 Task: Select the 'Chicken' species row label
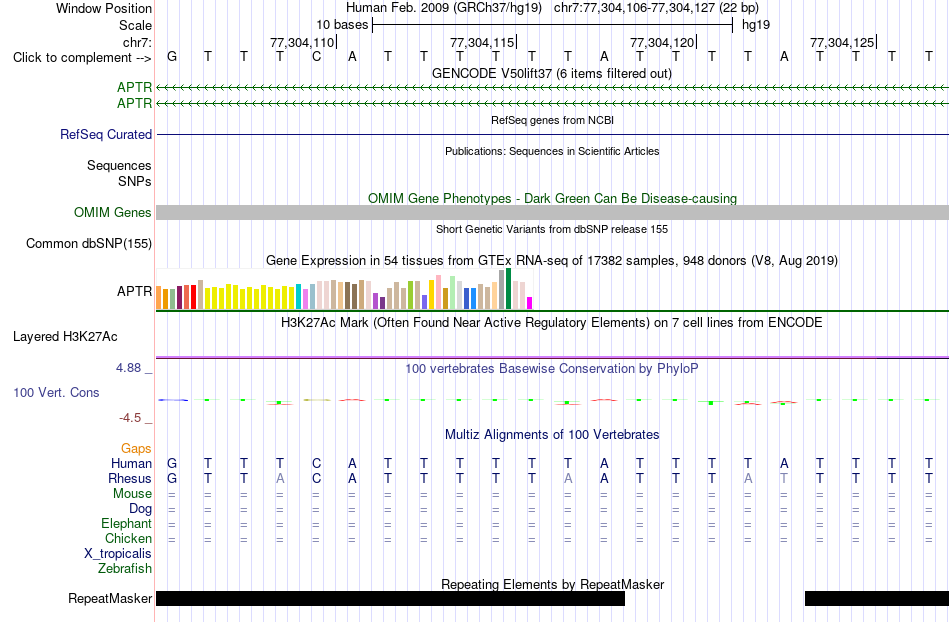pos(128,538)
